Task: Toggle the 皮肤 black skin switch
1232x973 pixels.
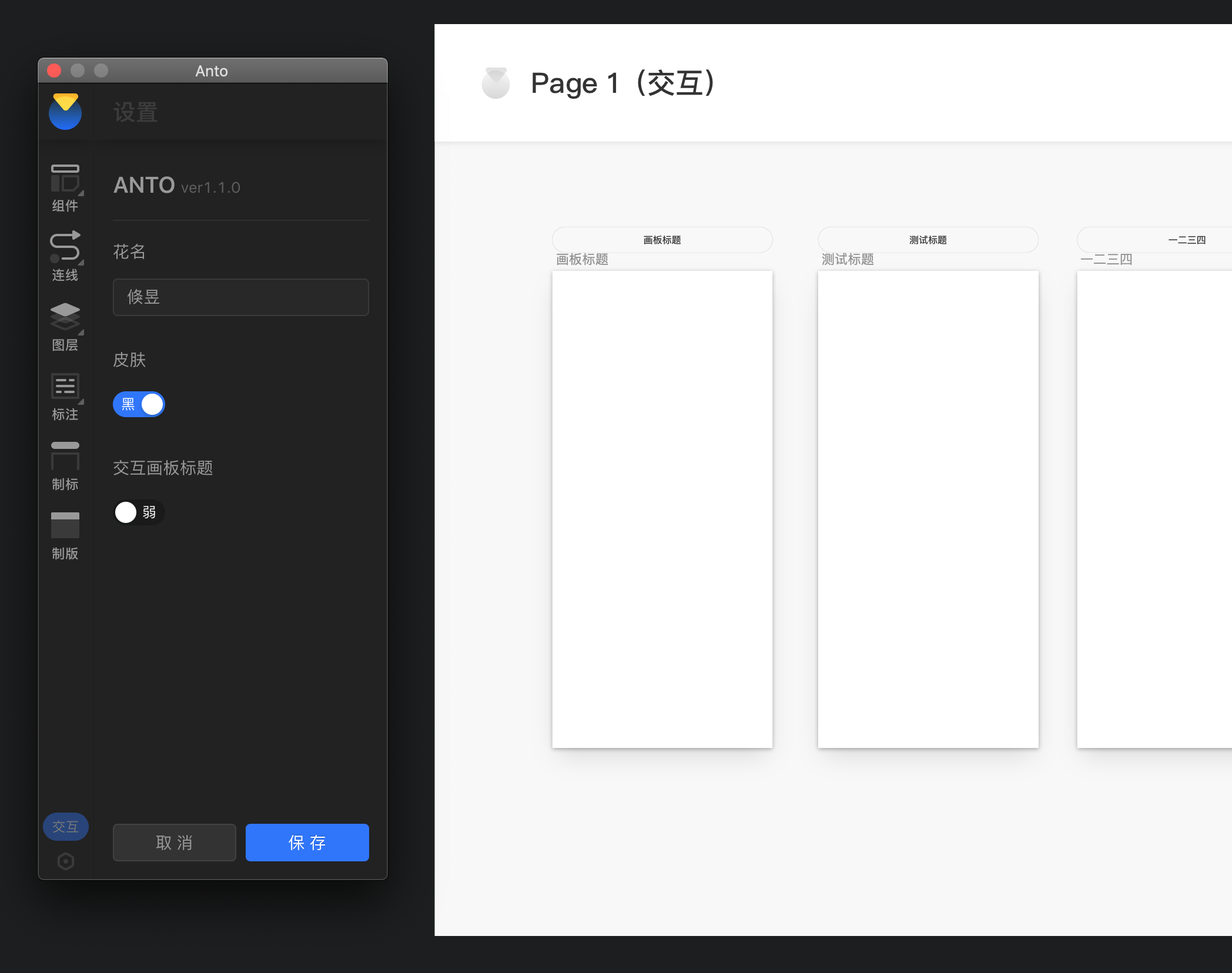Action: [x=139, y=404]
